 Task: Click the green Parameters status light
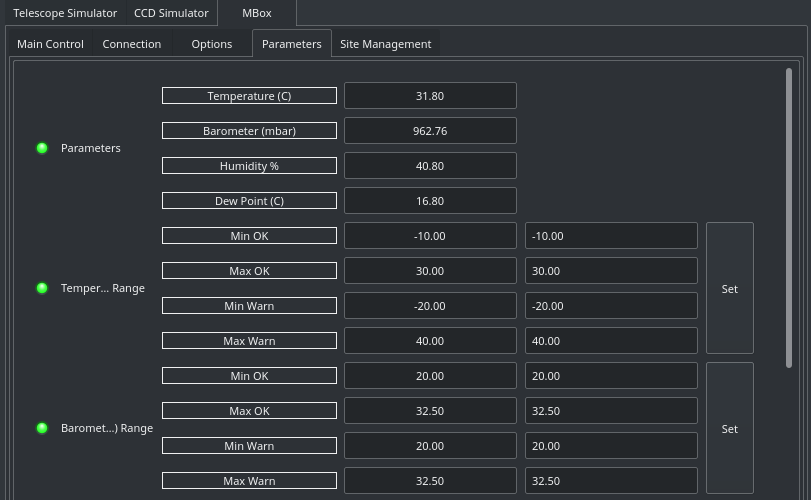coord(42,148)
